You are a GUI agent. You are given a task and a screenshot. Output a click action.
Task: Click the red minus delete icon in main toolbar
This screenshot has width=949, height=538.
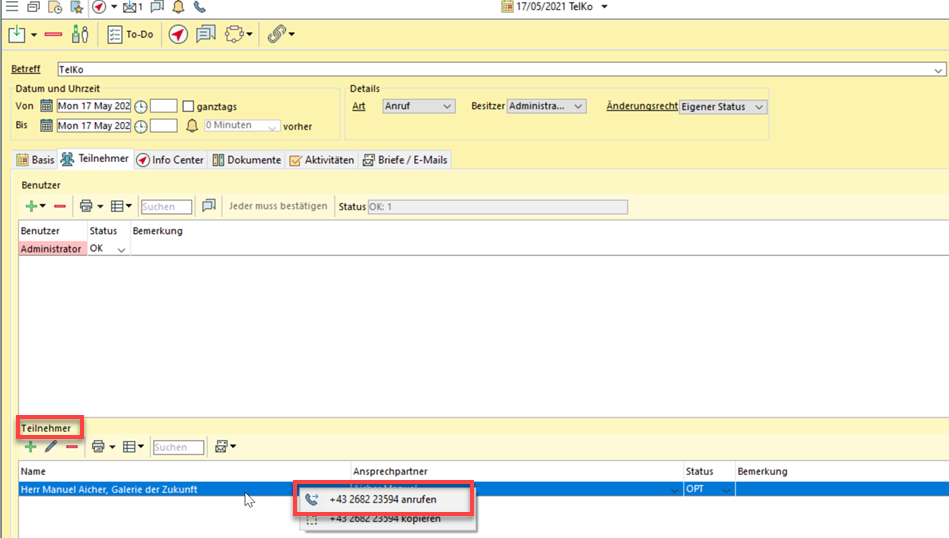(x=53, y=34)
